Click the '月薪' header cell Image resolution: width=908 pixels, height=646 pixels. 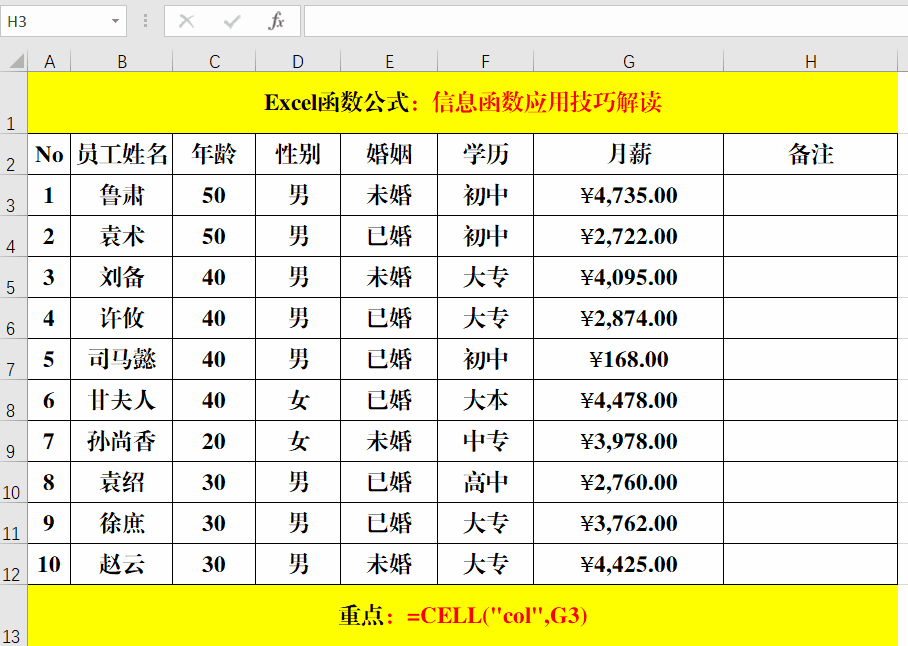click(x=629, y=154)
